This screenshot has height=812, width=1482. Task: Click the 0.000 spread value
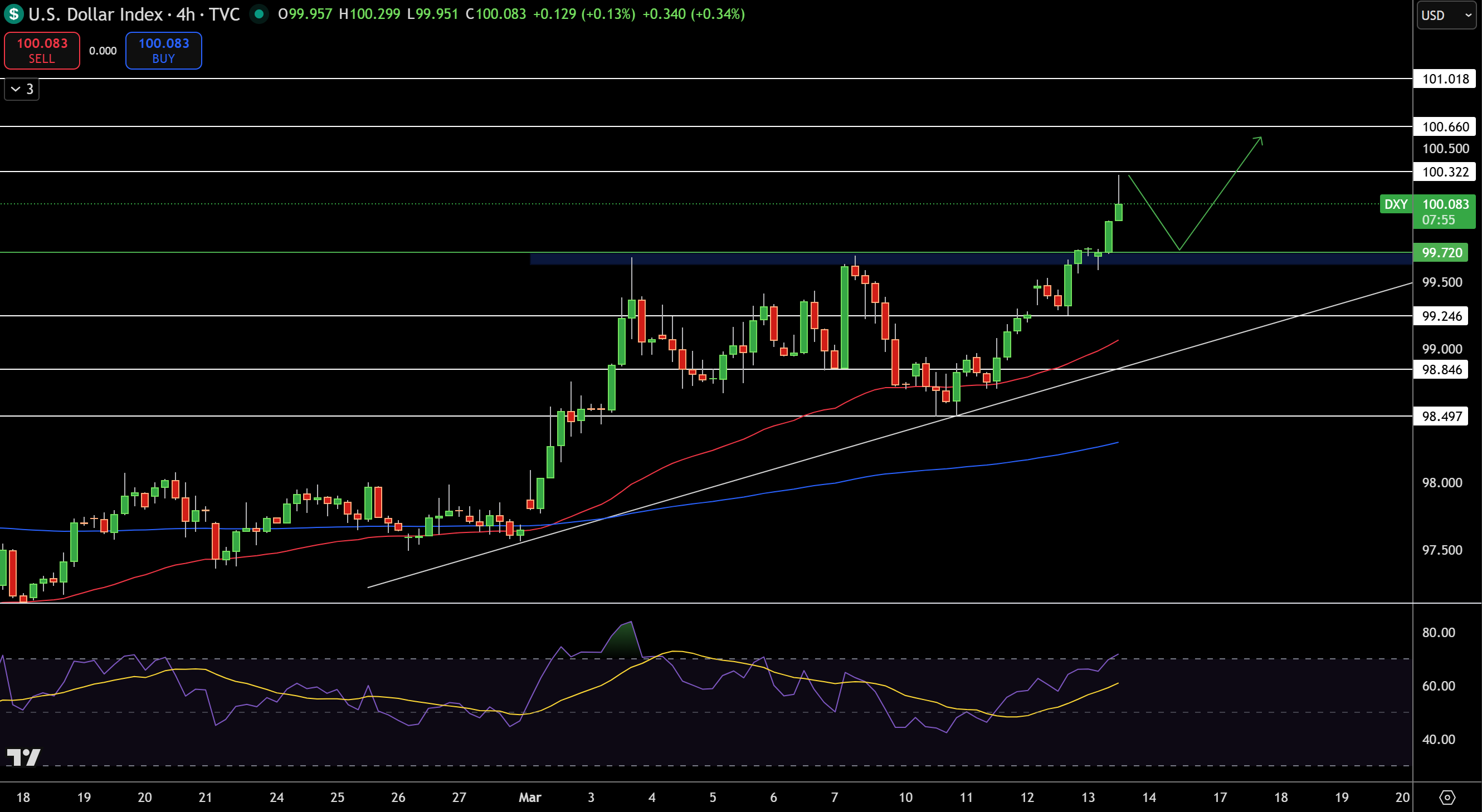103,51
